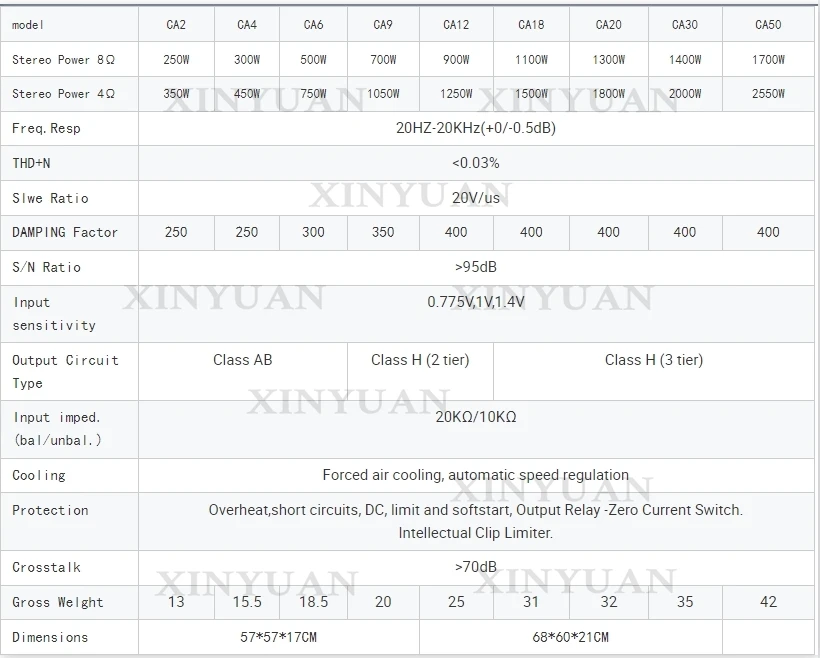The height and width of the screenshot is (658, 820).
Task: Select the 350 damping factor value
Action: coord(383,232)
